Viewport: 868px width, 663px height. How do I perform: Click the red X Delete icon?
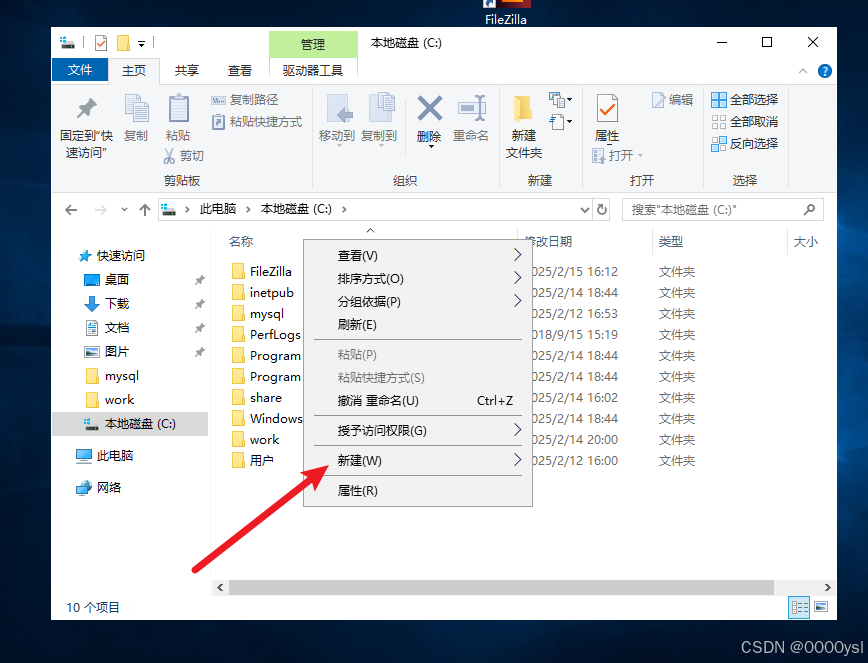point(430,108)
